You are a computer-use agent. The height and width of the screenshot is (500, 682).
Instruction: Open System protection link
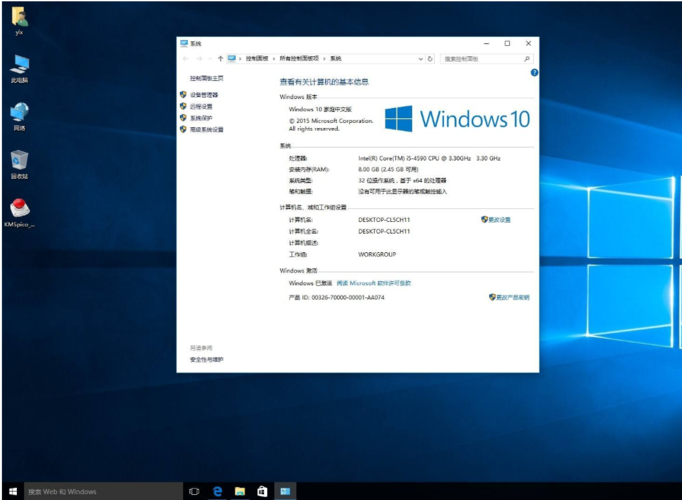coord(201,118)
